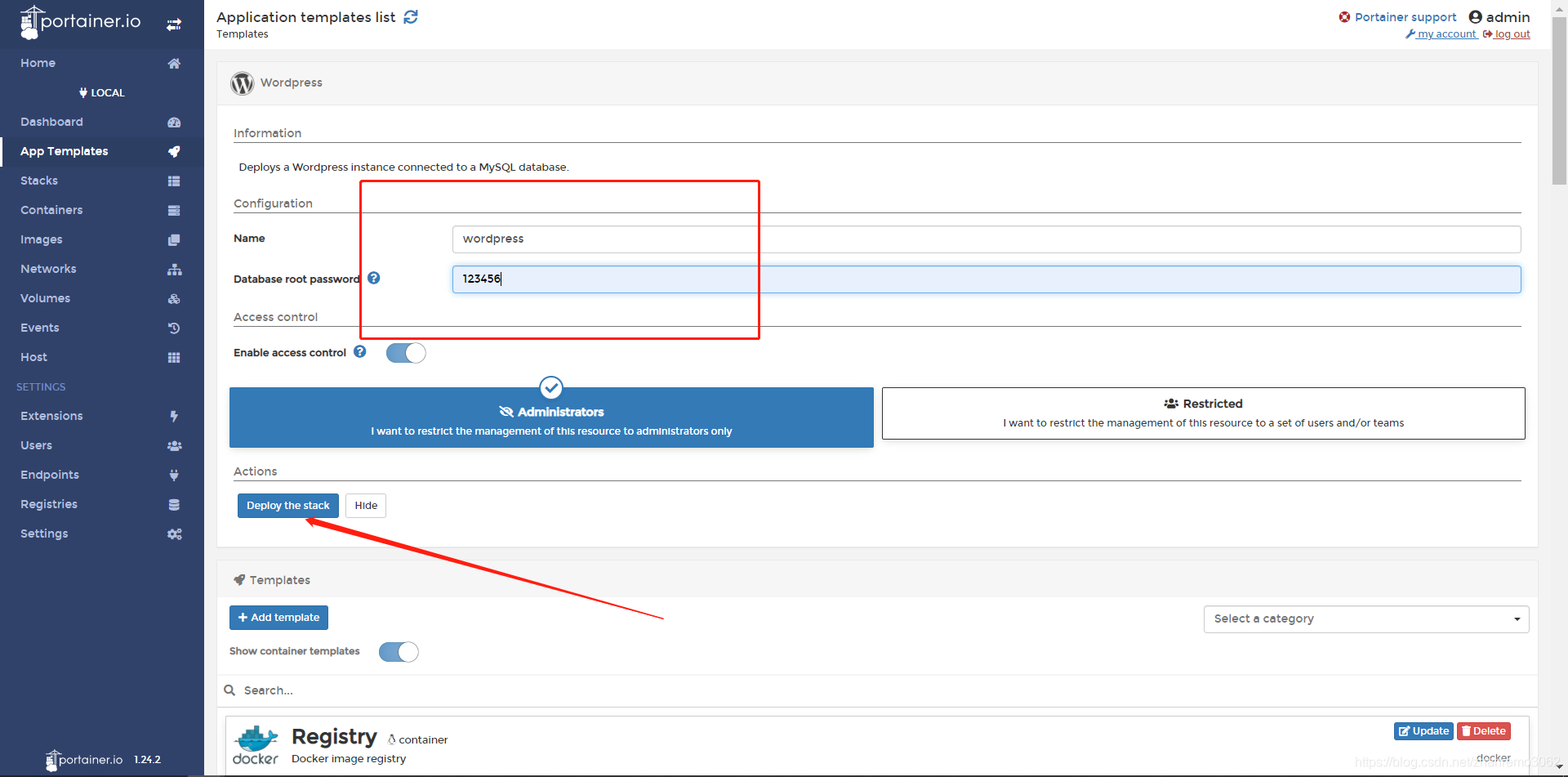Screen dimensions: 1568x777
Task: Click Delete on Registry template
Action: click(1484, 731)
